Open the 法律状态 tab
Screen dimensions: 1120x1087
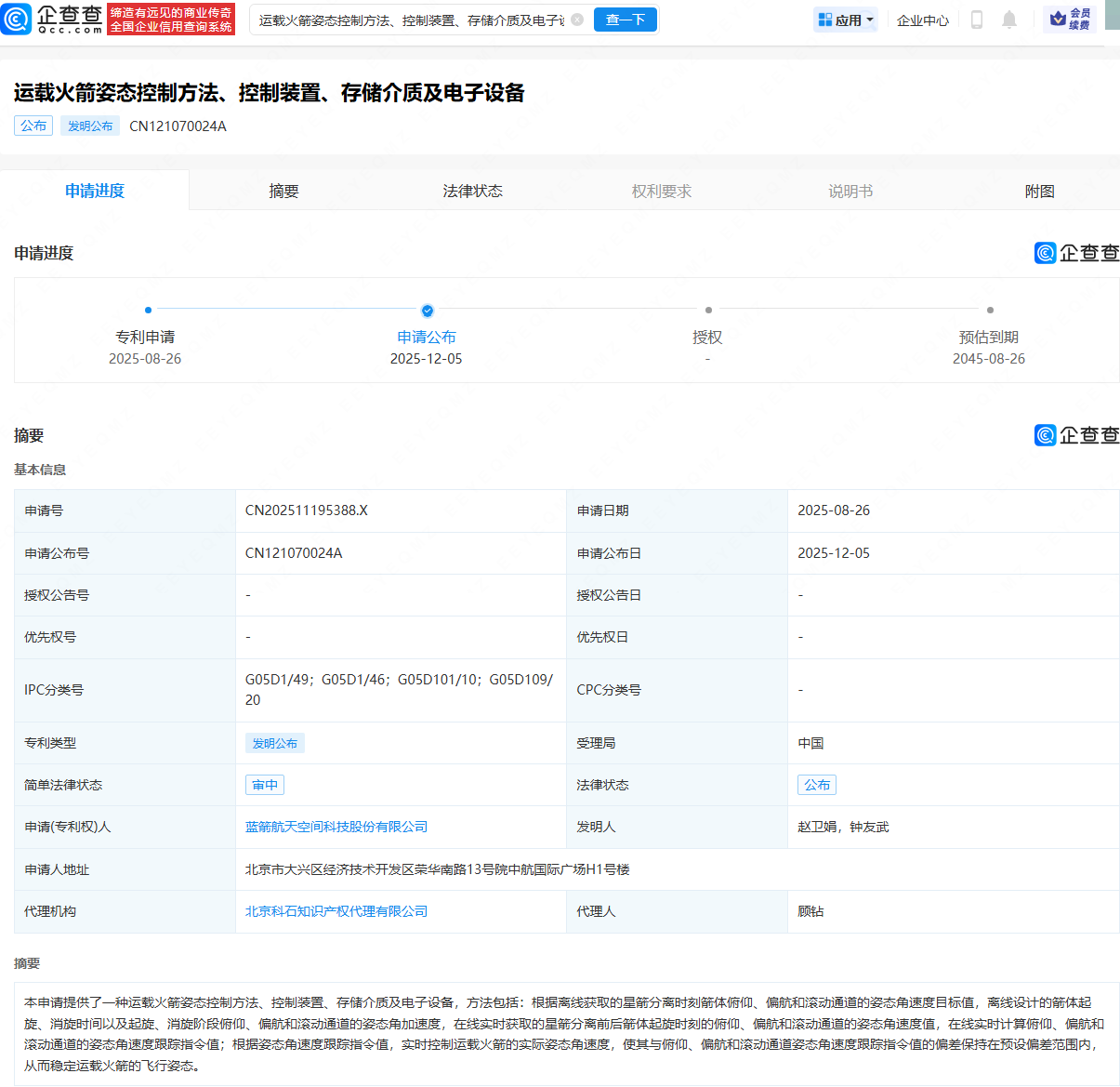coord(472,191)
